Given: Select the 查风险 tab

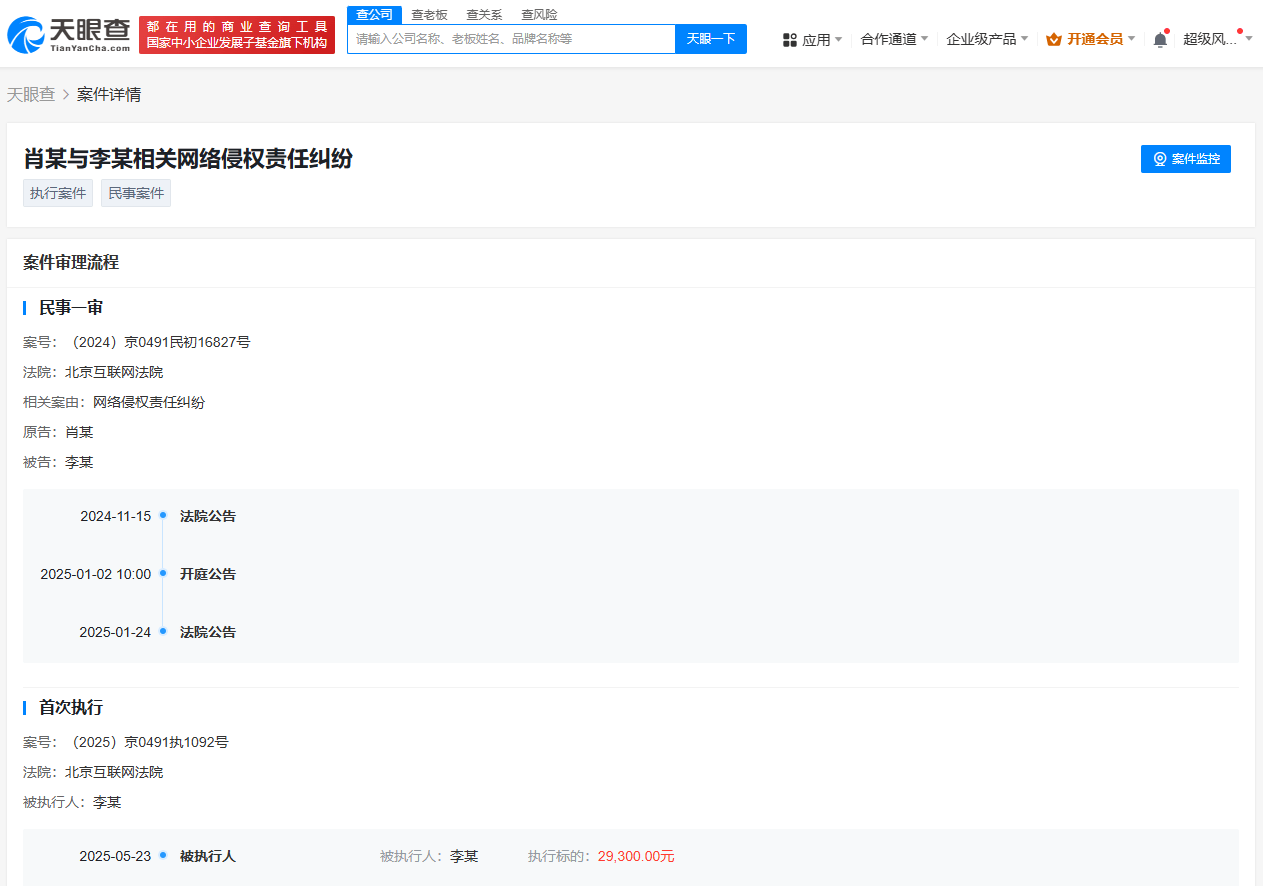Looking at the screenshot, I should point(539,14).
